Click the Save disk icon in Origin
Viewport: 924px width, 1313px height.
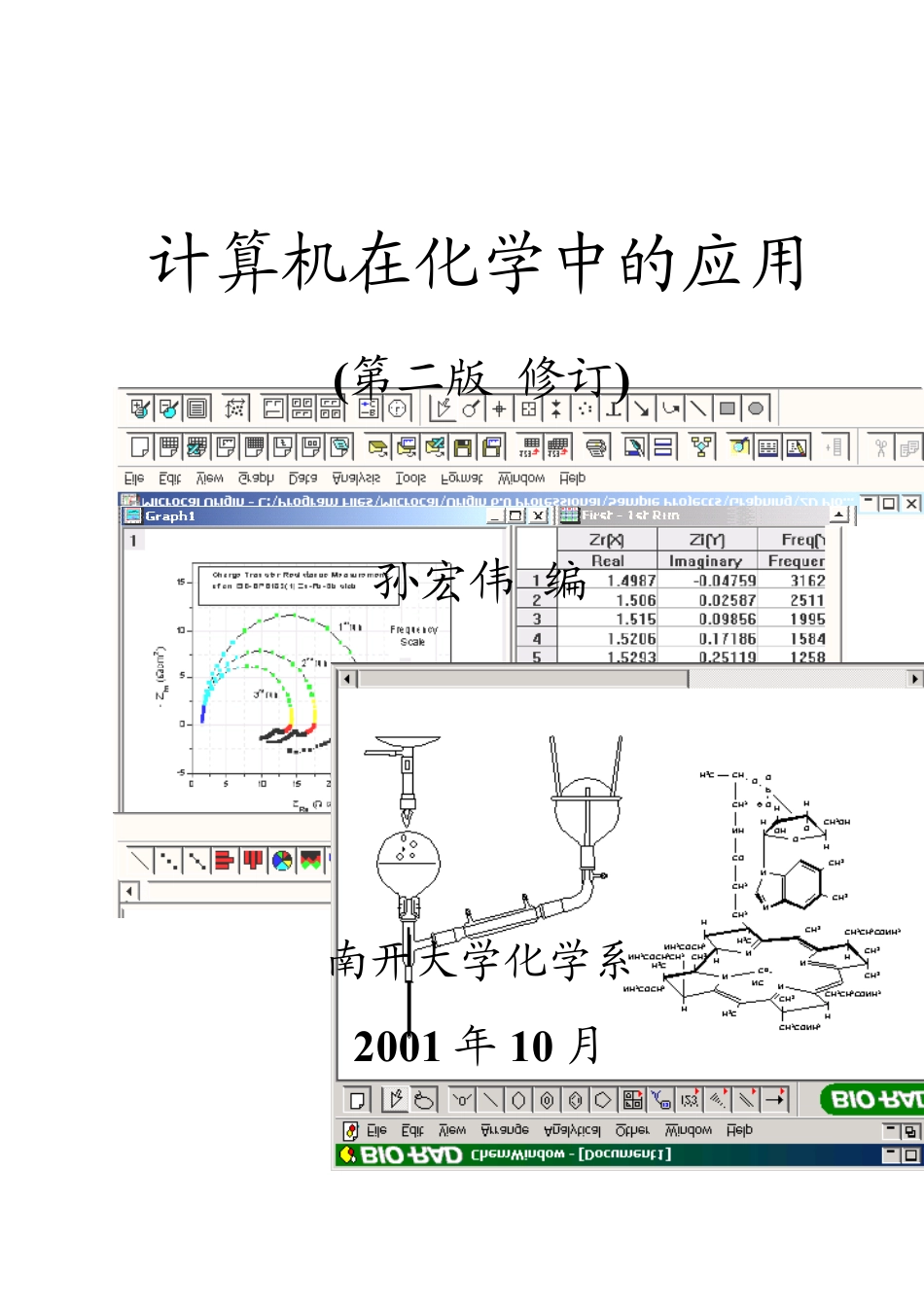tap(464, 446)
